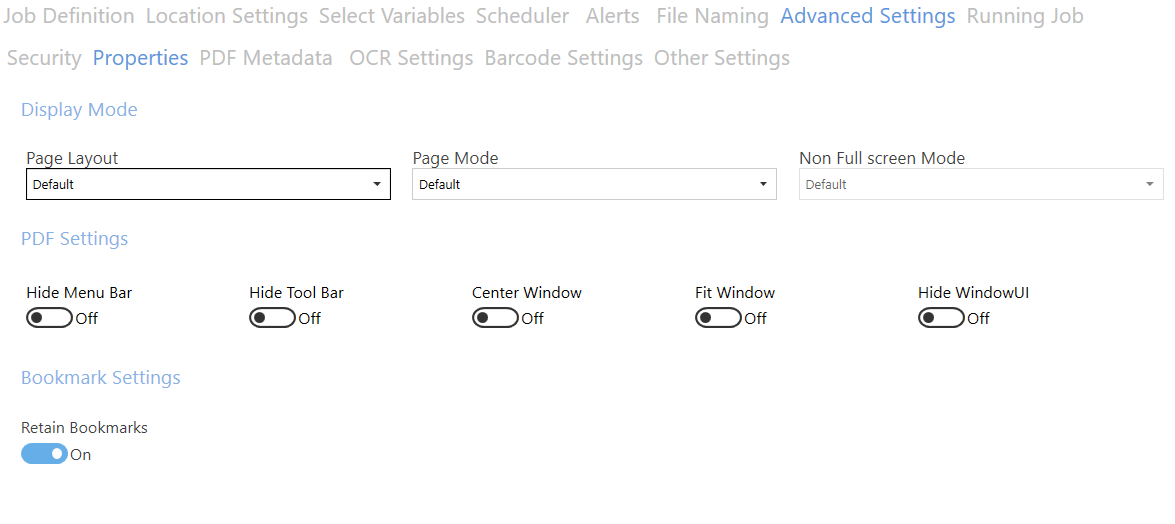The height and width of the screenshot is (524, 1175).
Task: Turn on Center Window toggle
Action: point(495,318)
